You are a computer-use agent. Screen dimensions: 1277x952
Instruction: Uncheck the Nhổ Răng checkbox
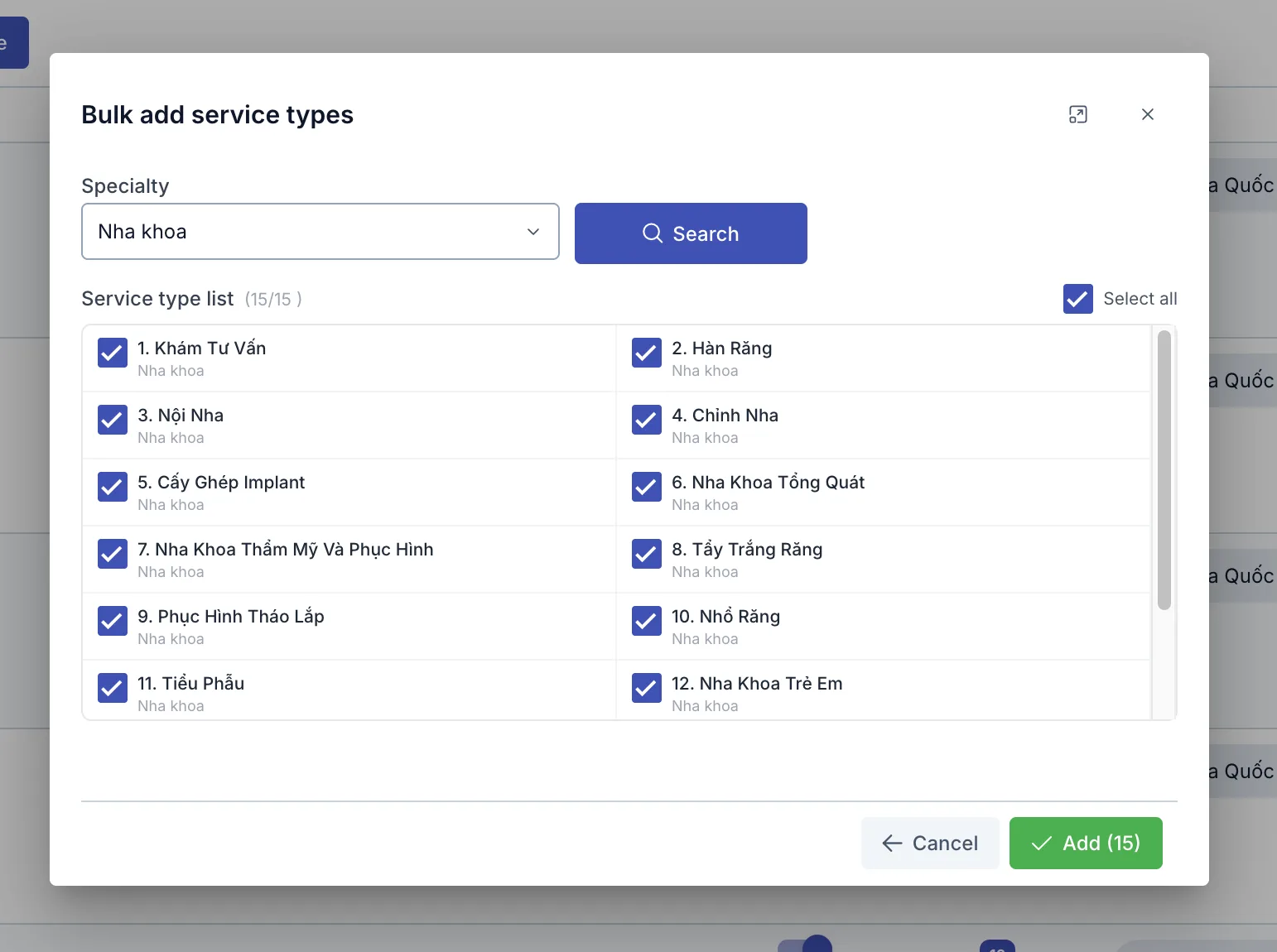pyautogui.click(x=647, y=621)
